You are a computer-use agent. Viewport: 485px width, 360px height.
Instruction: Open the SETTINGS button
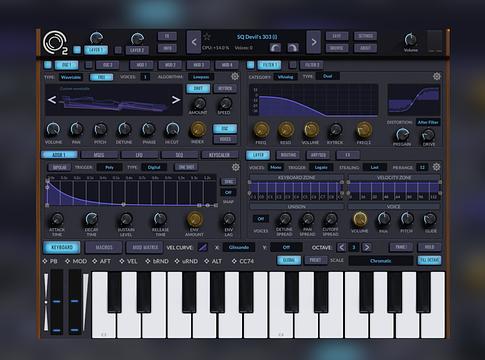click(365, 36)
